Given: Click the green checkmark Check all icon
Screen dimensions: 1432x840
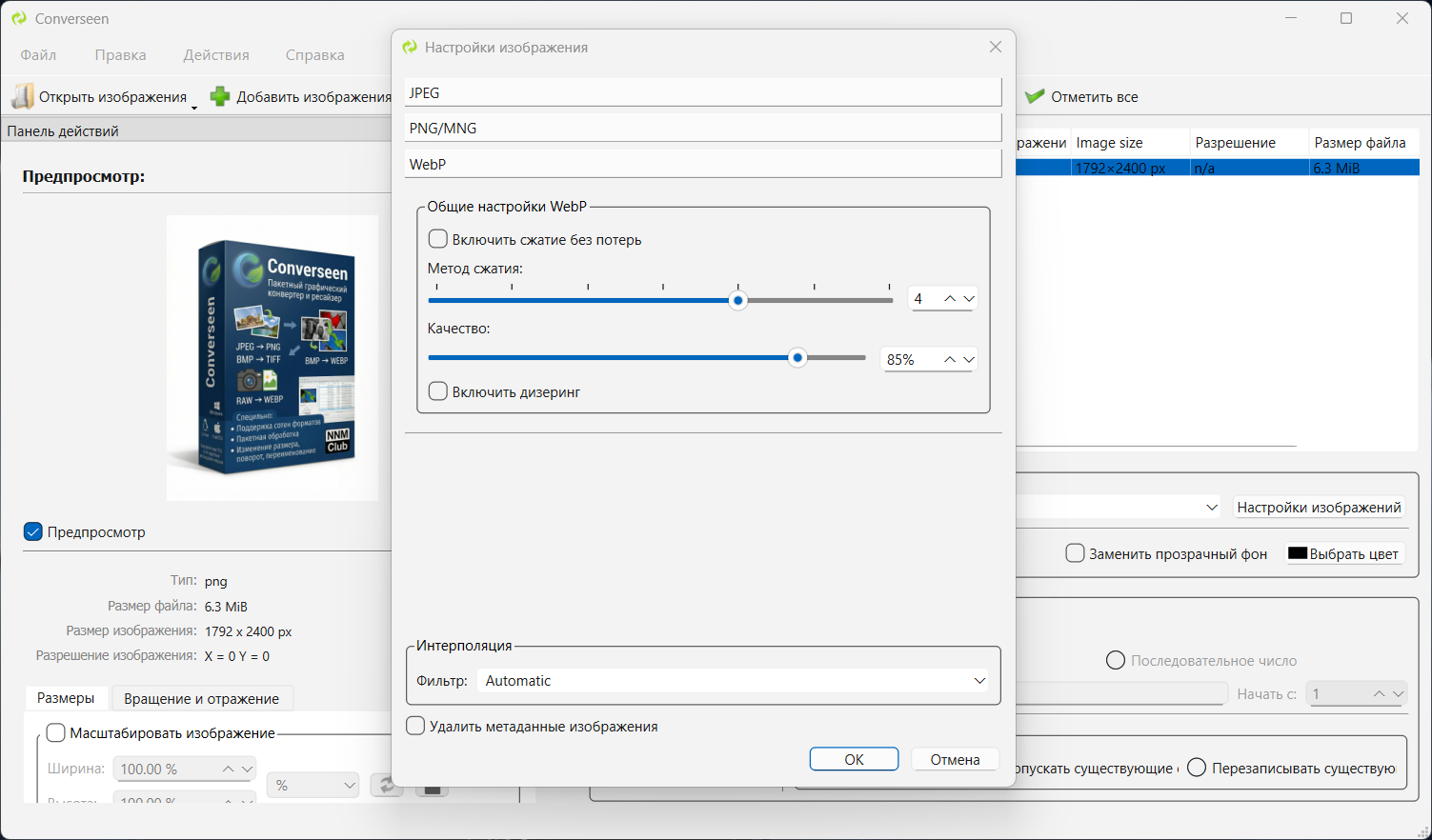Looking at the screenshot, I should [x=1035, y=96].
